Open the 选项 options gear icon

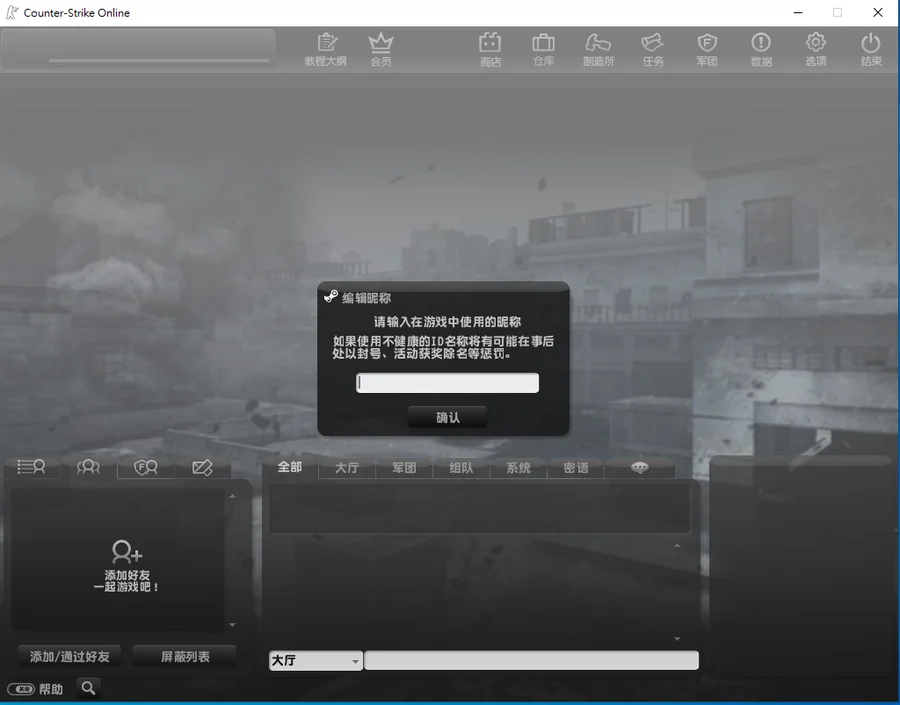pos(816,49)
